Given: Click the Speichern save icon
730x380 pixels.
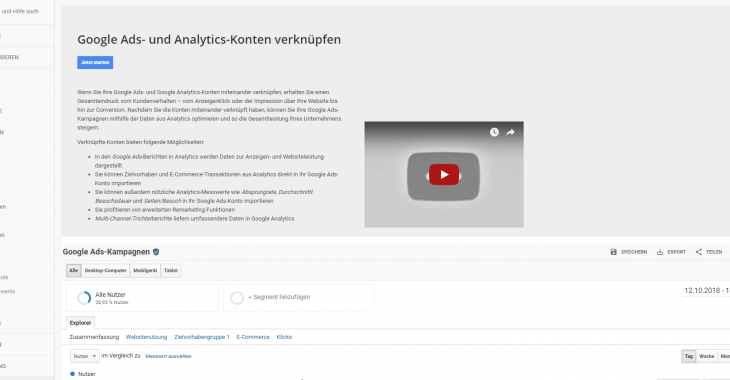Looking at the screenshot, I should pyautogui.click(x=614, y=252).
